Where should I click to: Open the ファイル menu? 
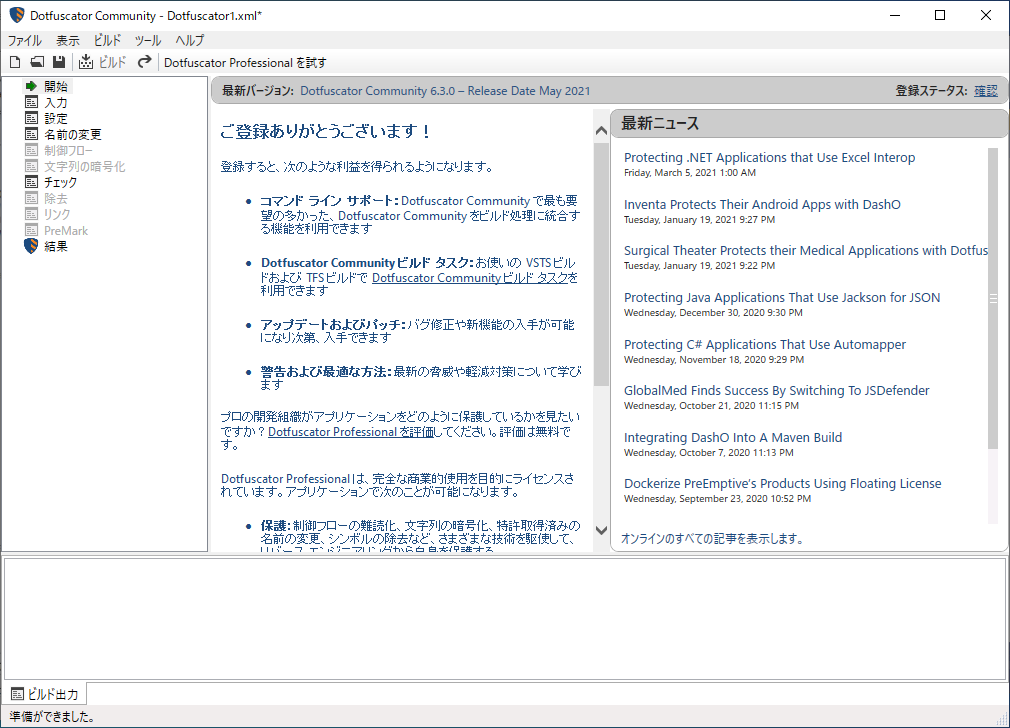click(24, 40)
